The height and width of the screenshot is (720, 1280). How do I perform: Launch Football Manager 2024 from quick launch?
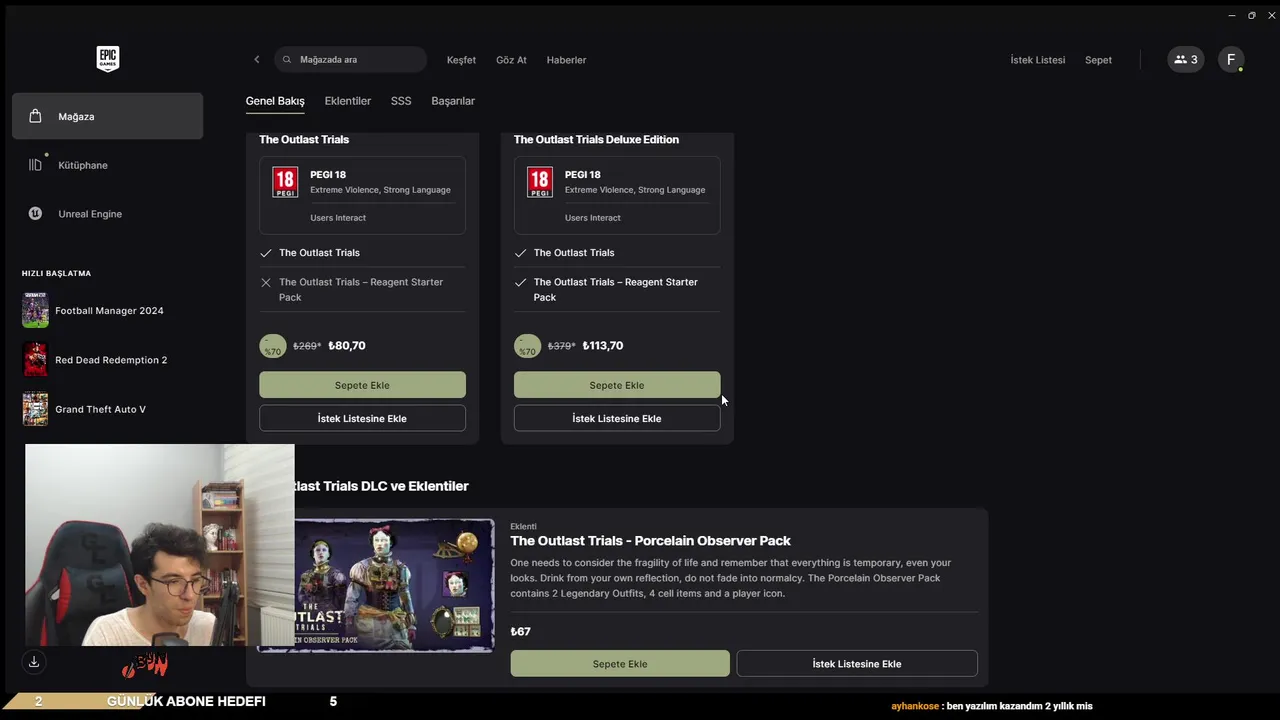pyautogui.click(x=109, y=311)
